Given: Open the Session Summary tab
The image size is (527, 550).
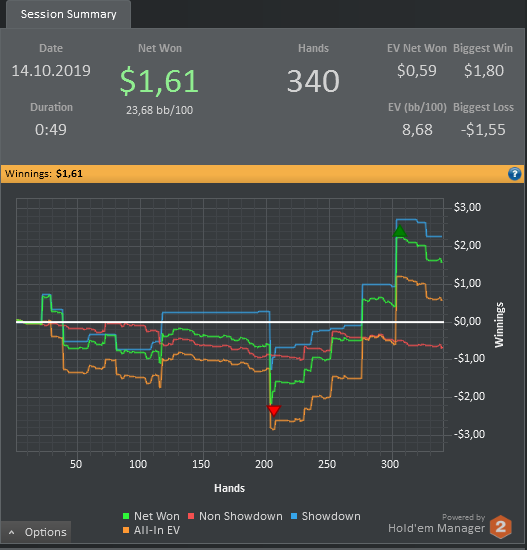Looking at the screenshot, I should pyautogui.click(x=68, y=14).
